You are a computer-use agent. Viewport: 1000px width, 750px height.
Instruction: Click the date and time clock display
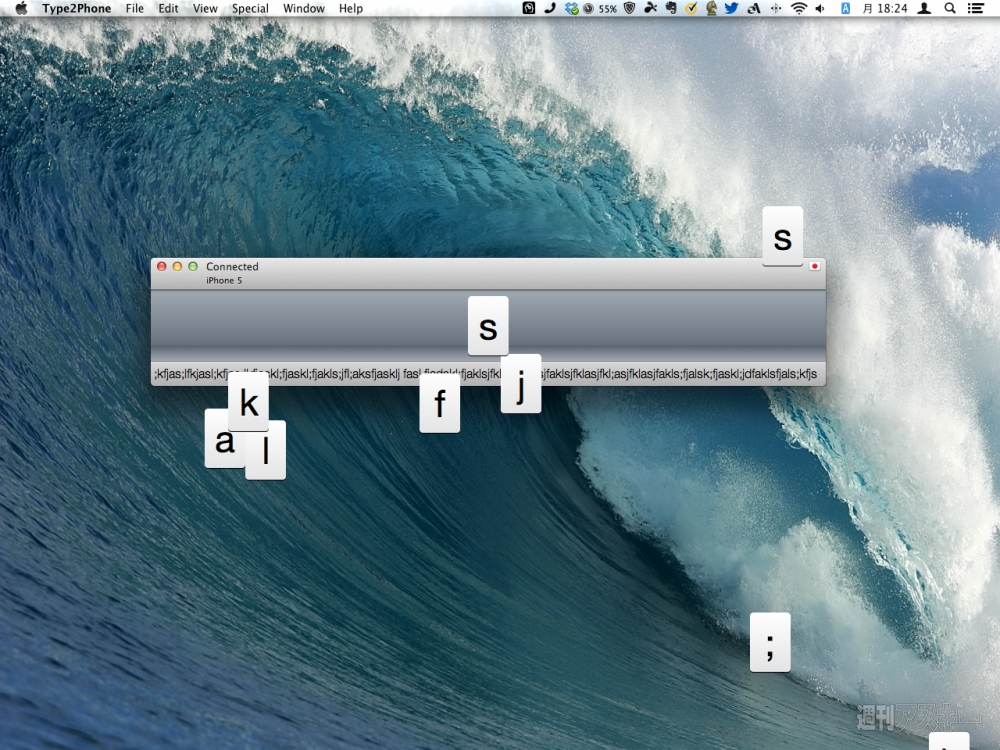coord(884,8)
